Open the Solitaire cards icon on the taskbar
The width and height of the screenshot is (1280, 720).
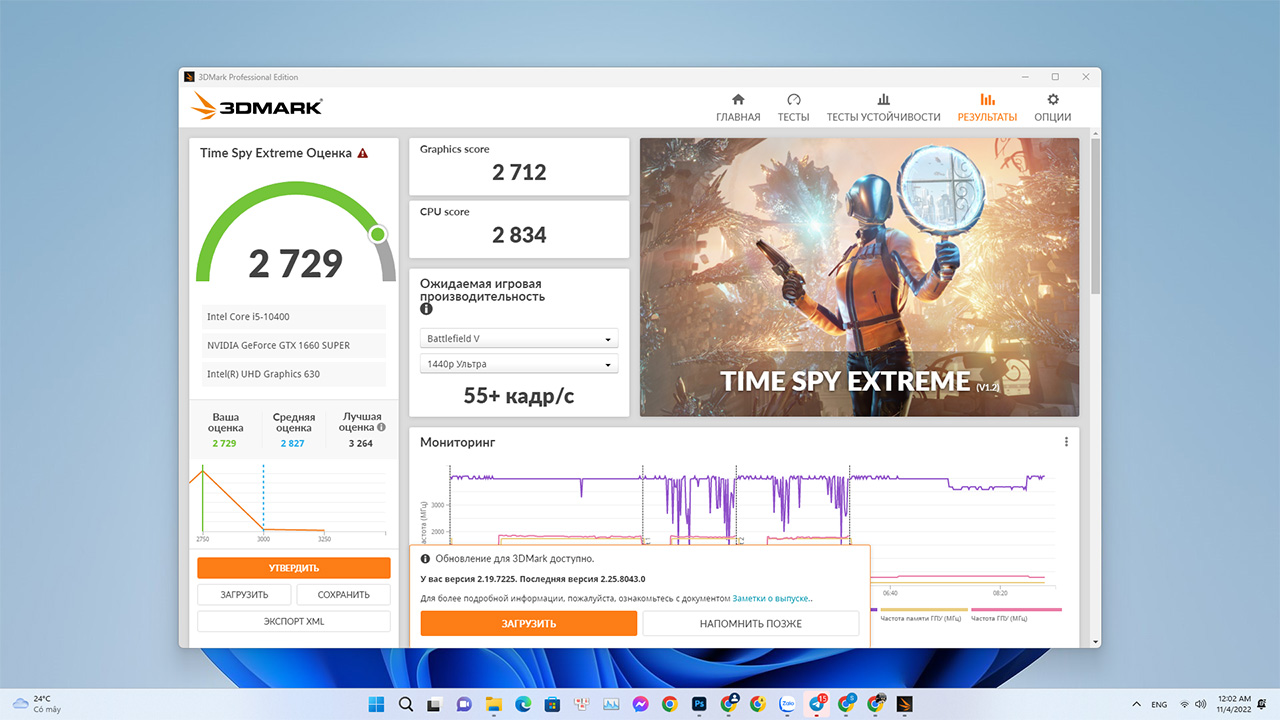tap(581, 704)
